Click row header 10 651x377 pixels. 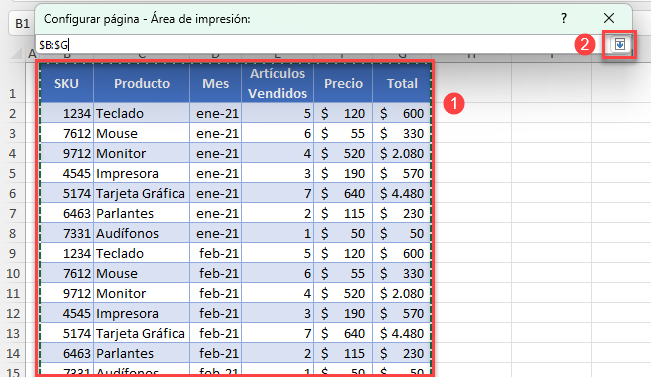point(13,273)
